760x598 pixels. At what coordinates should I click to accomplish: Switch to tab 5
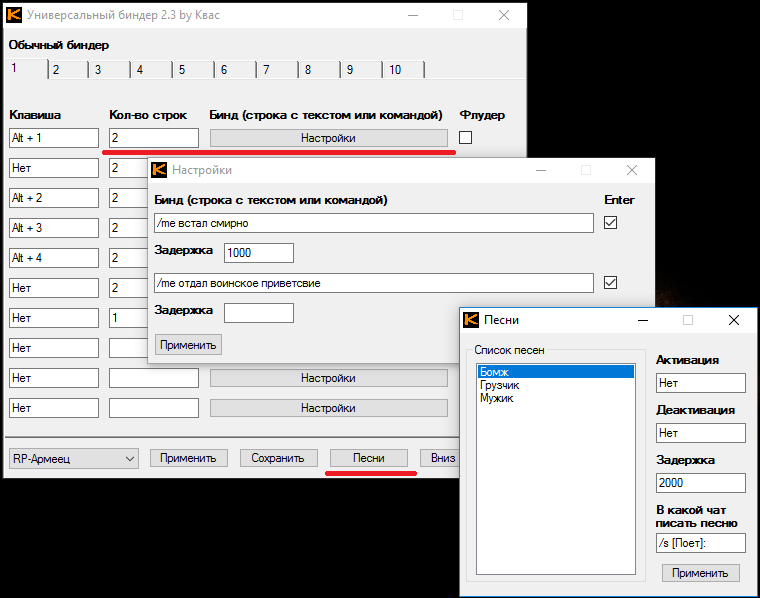pyautogui.click(x=182, y=70)
